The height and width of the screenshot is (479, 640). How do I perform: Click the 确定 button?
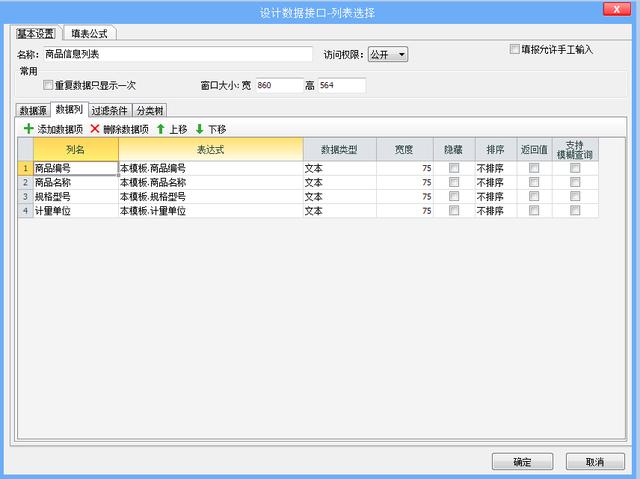pyautogui.click(x=522, y=462)
